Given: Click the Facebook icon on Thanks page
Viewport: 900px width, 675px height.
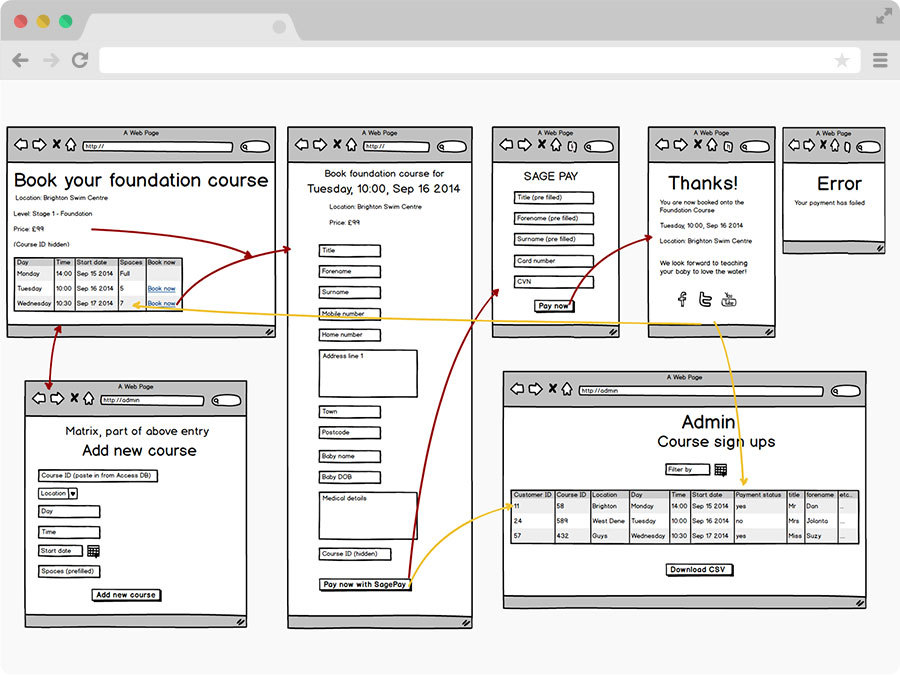Looking at the screenshot, I should (x=683, y=299).
